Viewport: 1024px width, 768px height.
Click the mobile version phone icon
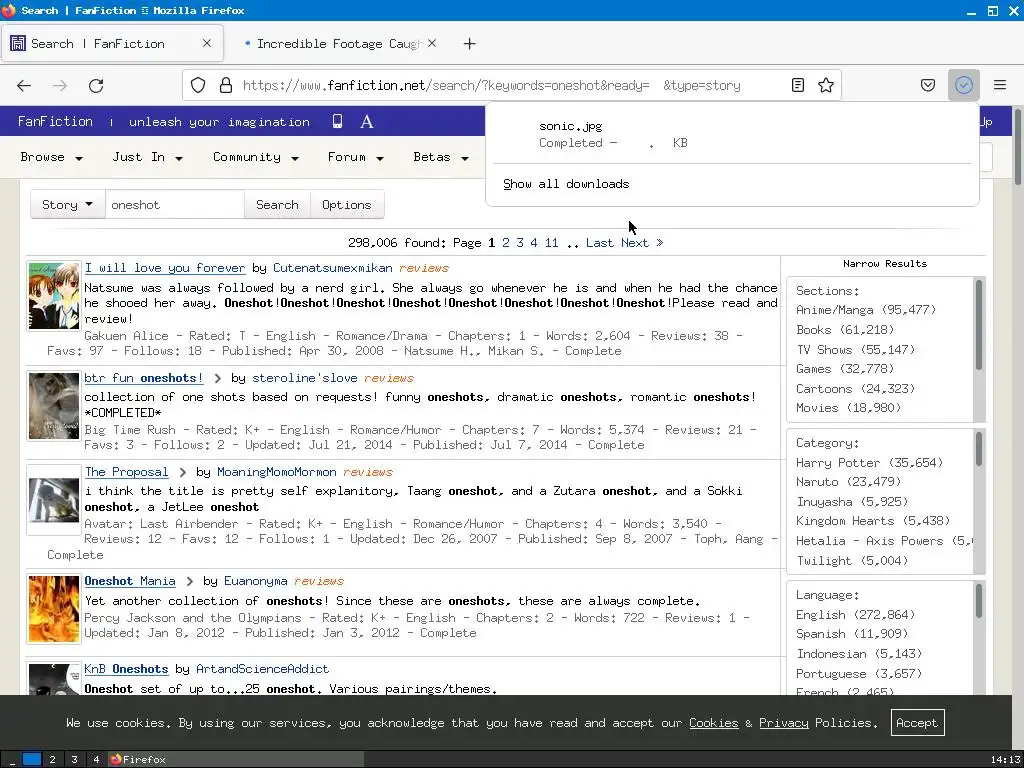(337, 121)
